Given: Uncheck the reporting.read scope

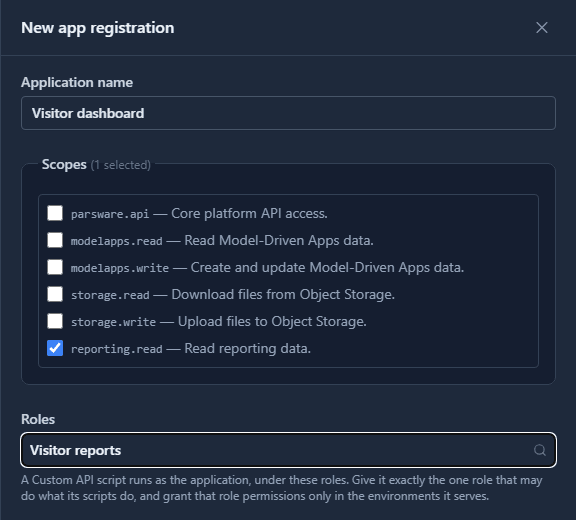Looking at the screenshot, I should pos(55,348).
